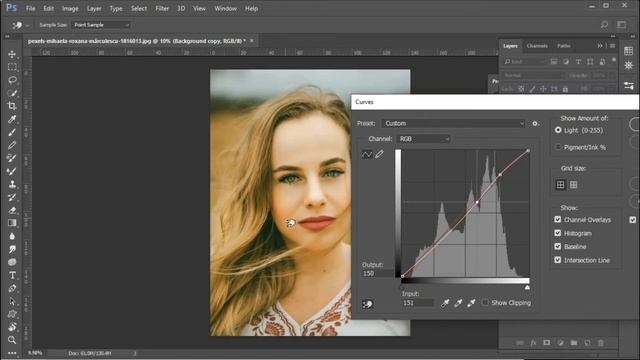The image size is (640, 360).
Task: Open the tool preset picker arrow
Action: (27, 25)
